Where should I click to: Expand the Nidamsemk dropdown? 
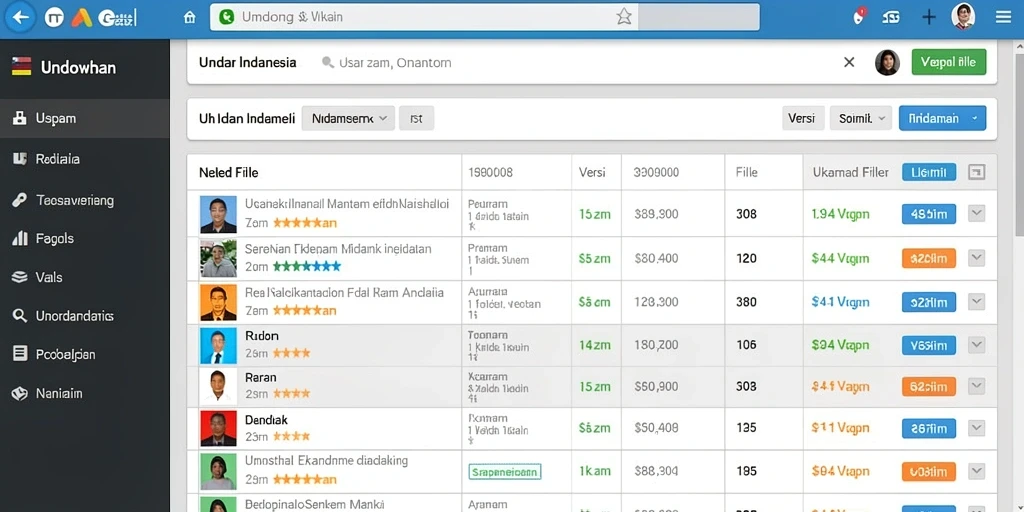tap(348, 118)
